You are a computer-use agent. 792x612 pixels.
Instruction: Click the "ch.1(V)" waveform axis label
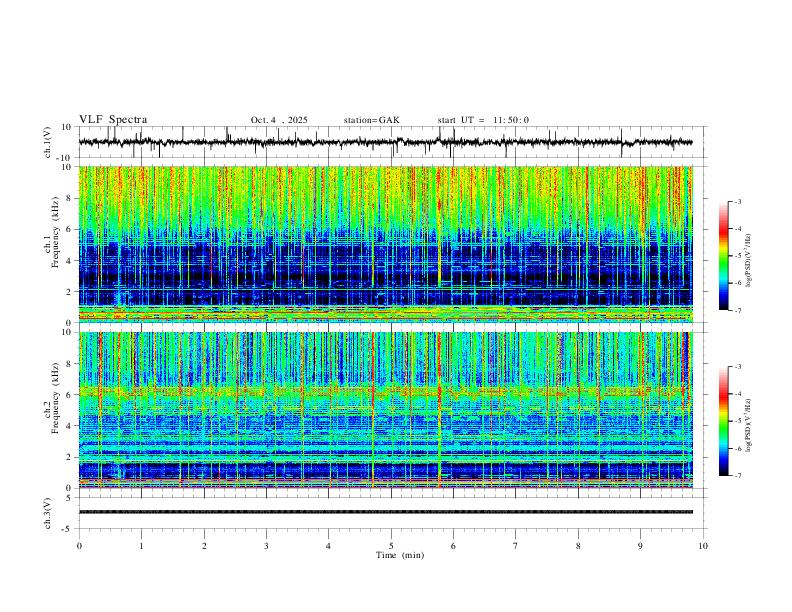click(48, 142)
